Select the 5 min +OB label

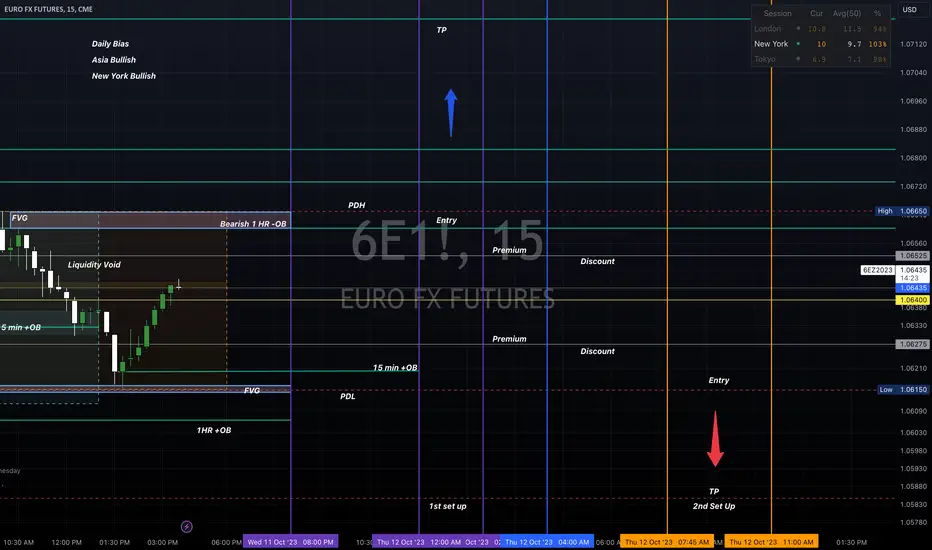coord(21,328)
